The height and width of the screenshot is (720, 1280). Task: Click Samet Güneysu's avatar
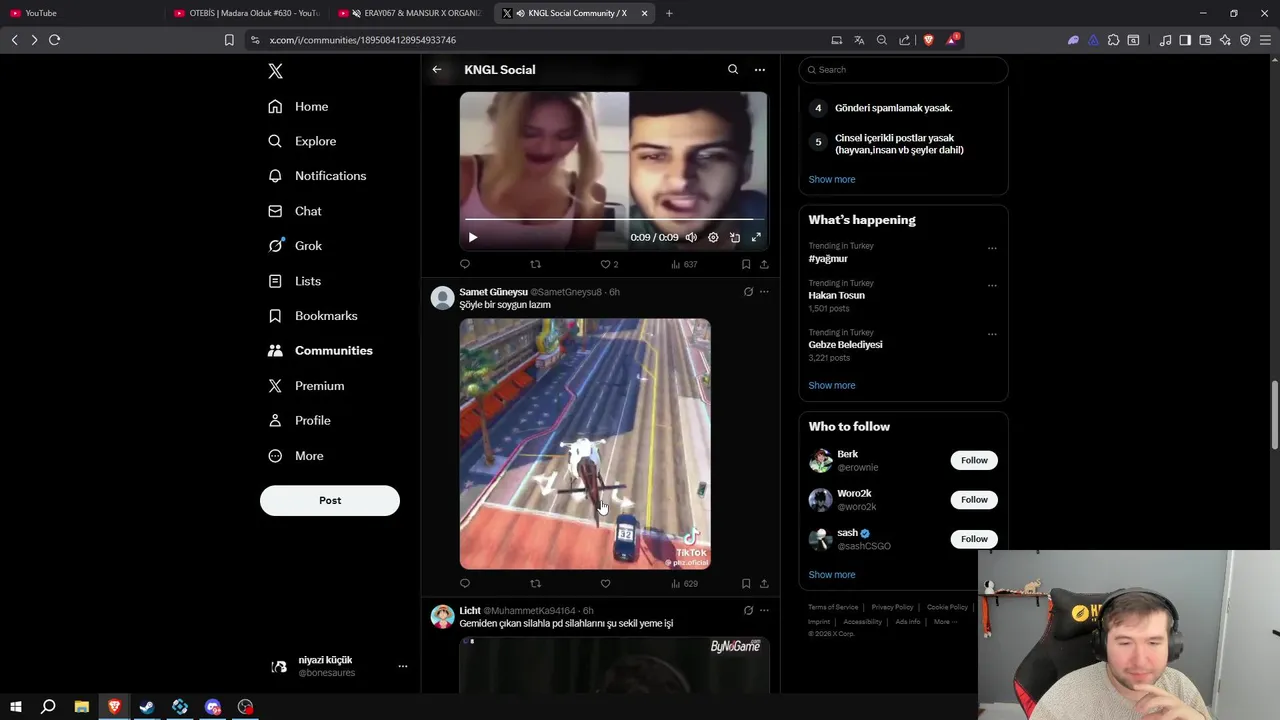coord(442,298)
